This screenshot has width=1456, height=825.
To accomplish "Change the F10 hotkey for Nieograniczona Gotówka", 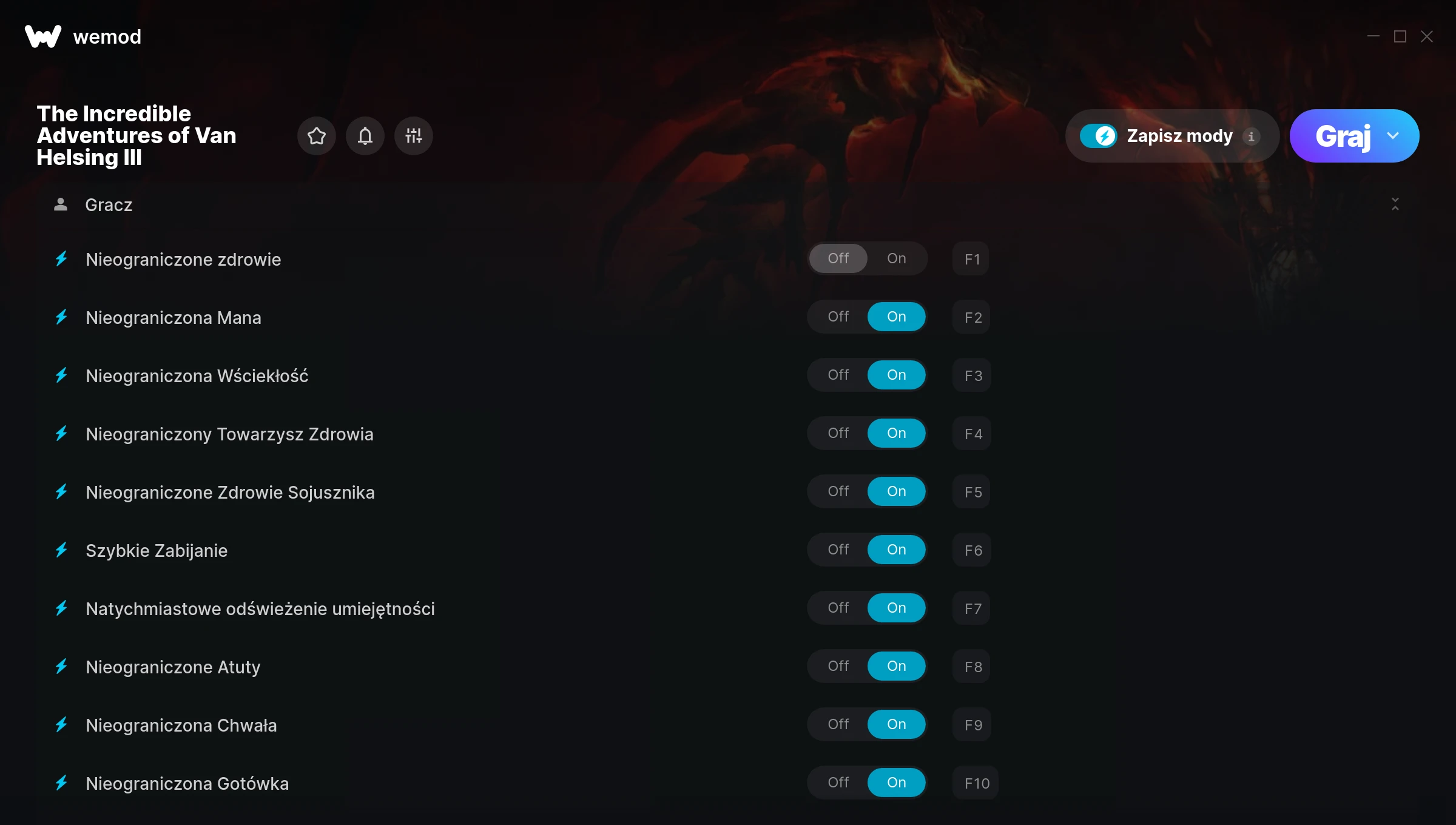I will point(976,783).
